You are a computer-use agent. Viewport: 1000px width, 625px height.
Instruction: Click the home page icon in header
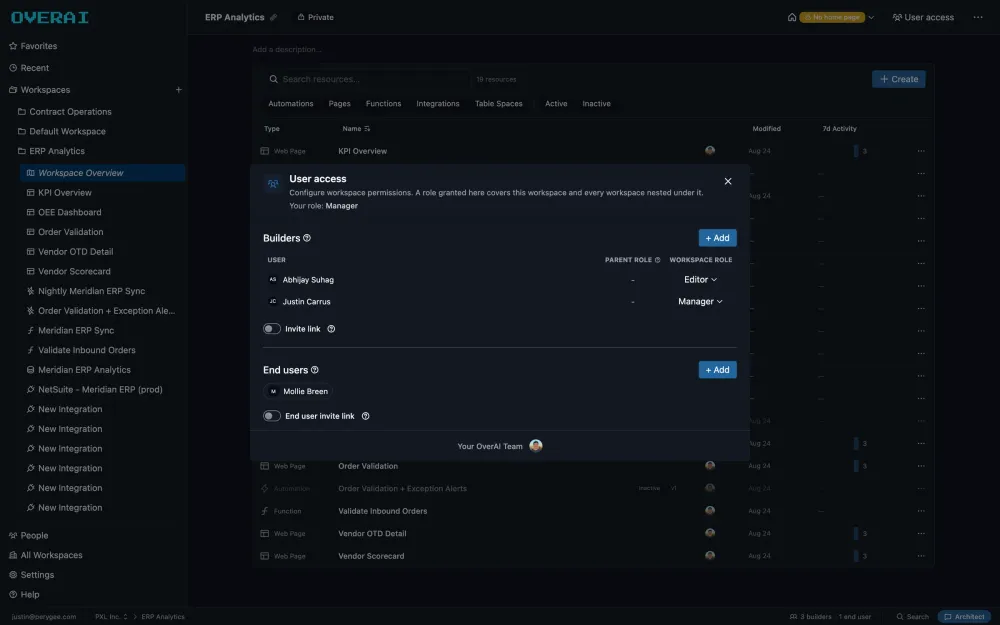coord(791,17)
